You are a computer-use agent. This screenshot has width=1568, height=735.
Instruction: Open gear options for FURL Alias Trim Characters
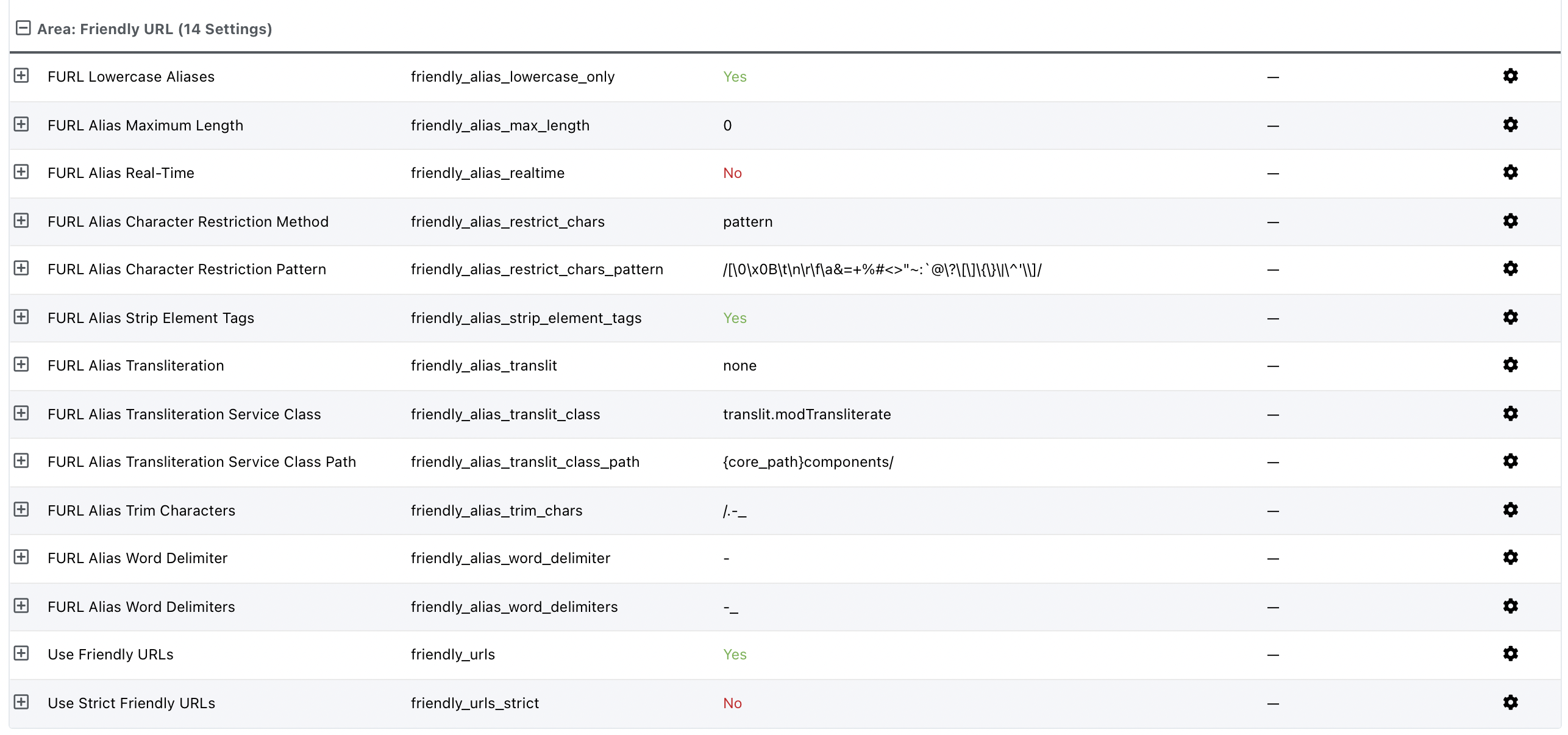(x=1511, y=510)
